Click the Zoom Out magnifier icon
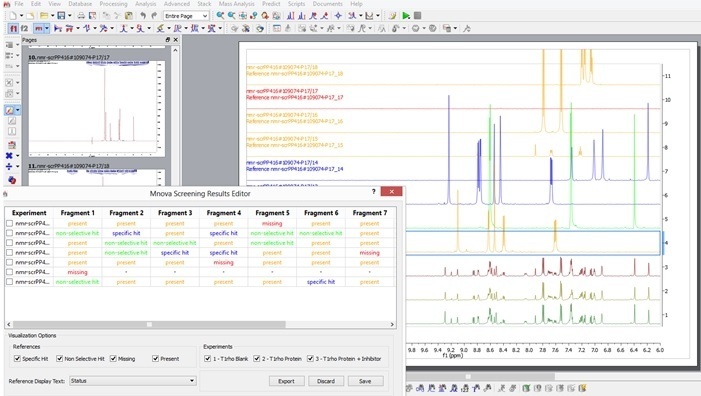Screen dimensions: 701x396 point(231,16)
